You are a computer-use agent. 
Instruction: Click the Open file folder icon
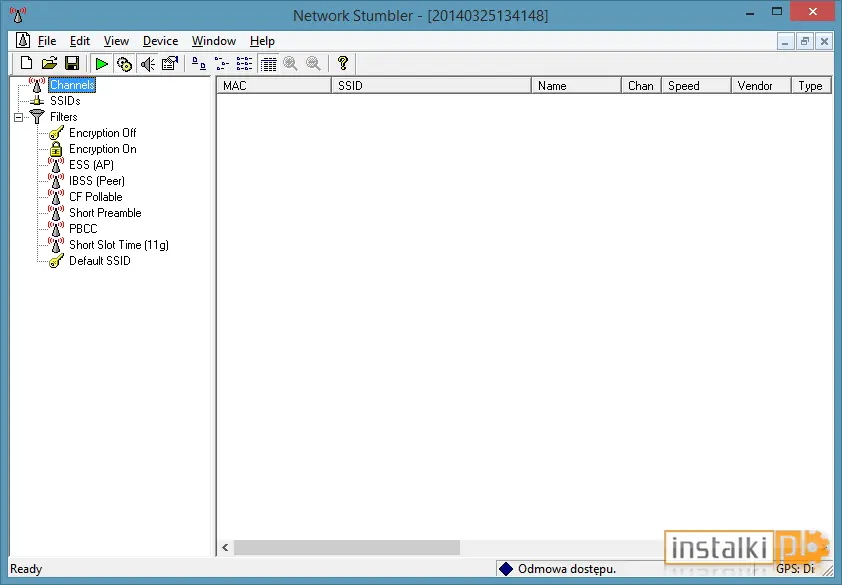click(x=49, y=63)
